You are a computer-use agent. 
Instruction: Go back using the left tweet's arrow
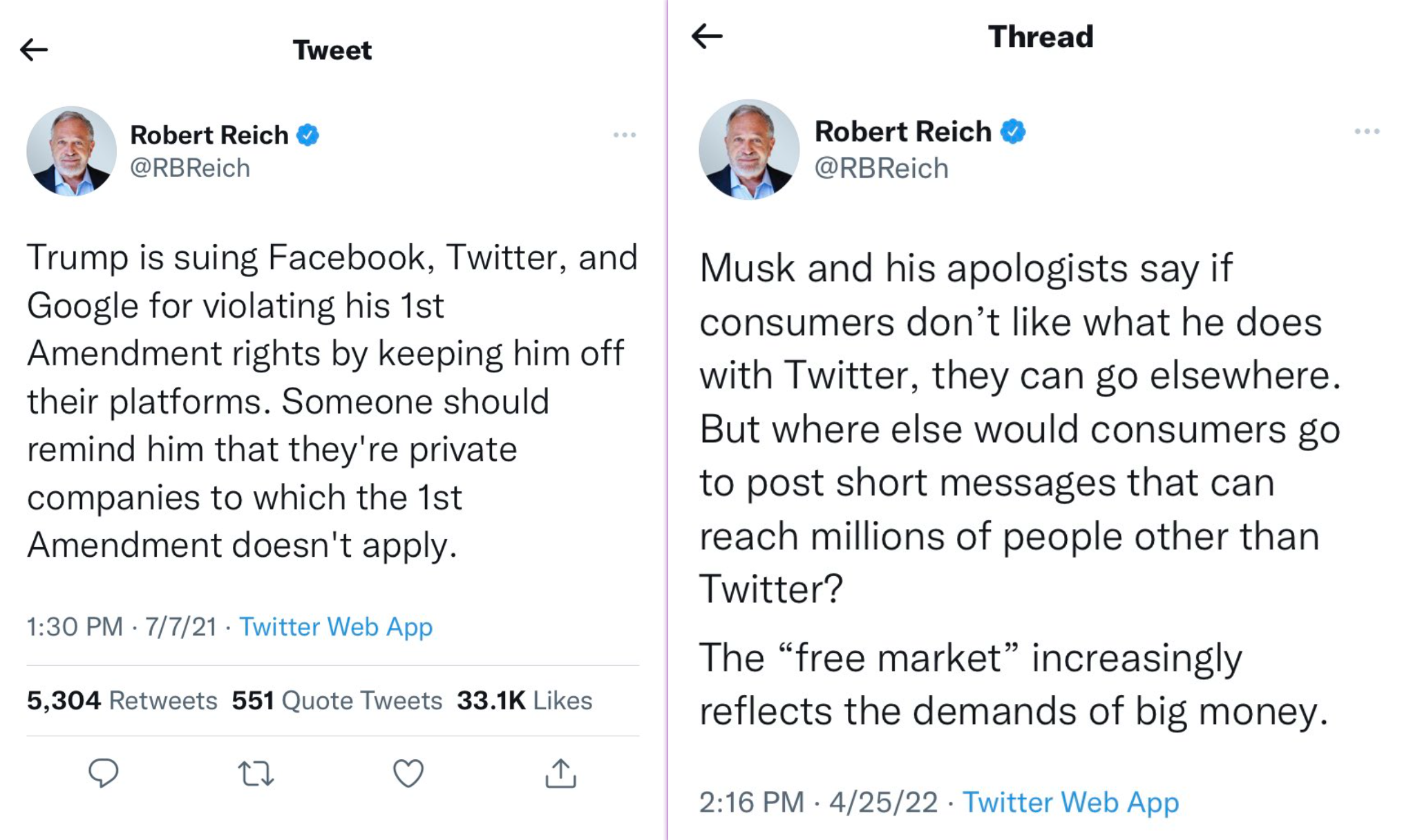(x=33, y=50)
